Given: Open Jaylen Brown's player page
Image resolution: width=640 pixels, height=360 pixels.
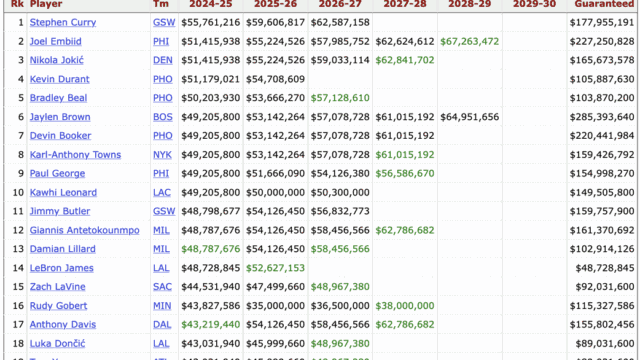Looking at the screenshot, I should coord(60,117).
